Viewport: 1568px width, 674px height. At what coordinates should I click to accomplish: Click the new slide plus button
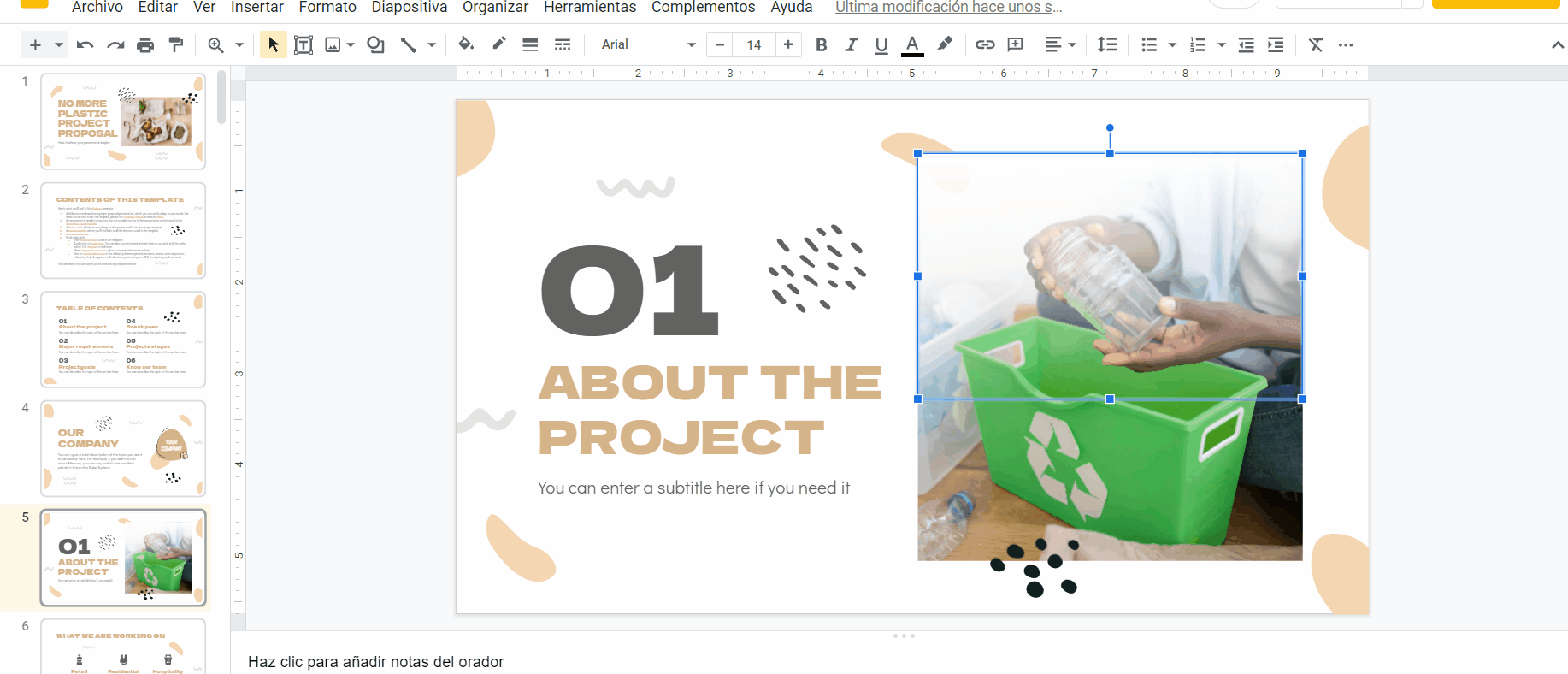pos(35,44)
